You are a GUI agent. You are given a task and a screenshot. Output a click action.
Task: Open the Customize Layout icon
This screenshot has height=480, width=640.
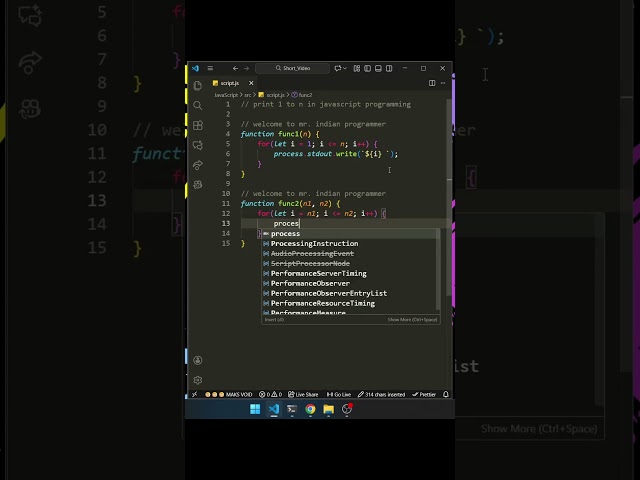point(357,68)
